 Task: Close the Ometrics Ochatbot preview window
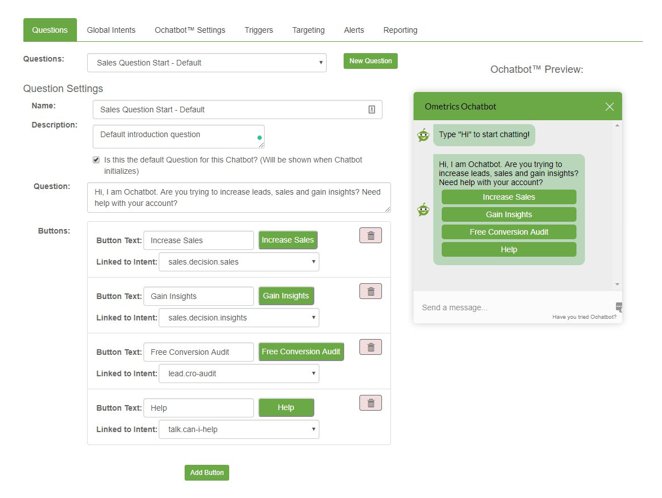(x=609, y=107)
